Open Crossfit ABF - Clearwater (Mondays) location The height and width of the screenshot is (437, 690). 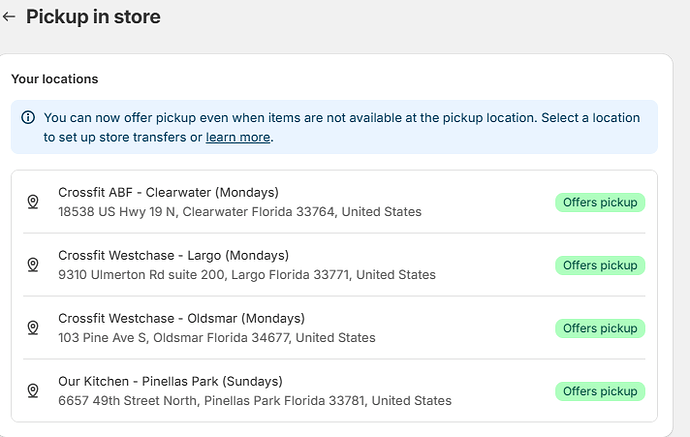[168, 192]
